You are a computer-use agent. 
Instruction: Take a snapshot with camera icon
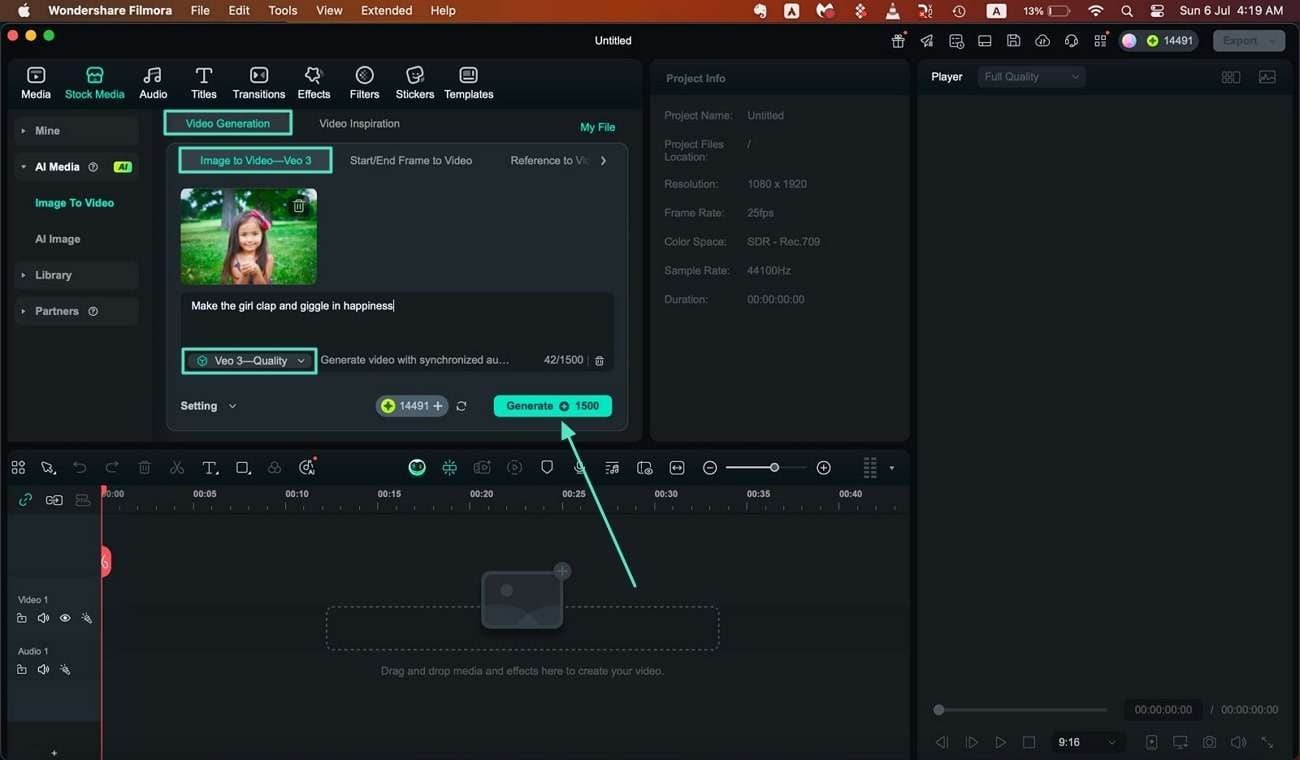1210,743
